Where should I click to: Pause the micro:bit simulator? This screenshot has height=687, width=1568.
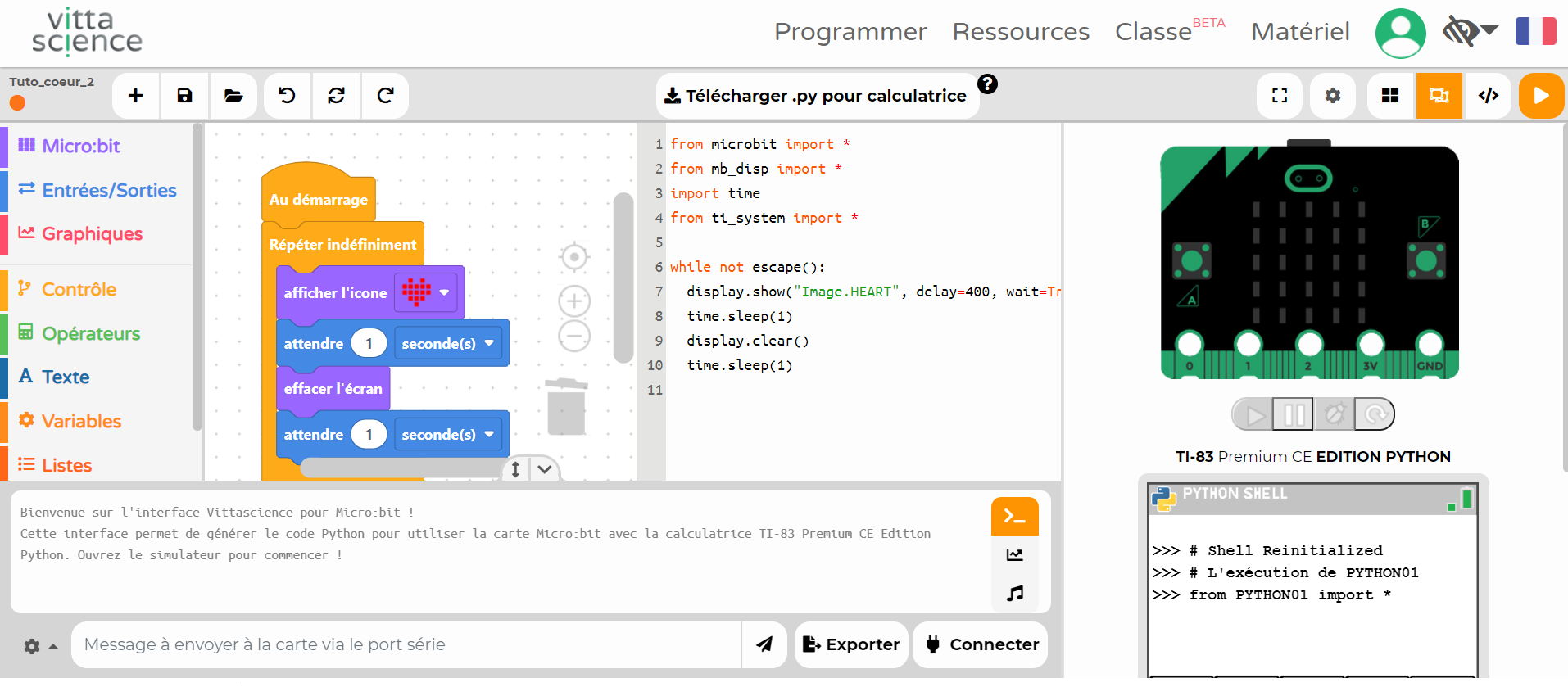pyautogui.click(x=1293, y=414)
